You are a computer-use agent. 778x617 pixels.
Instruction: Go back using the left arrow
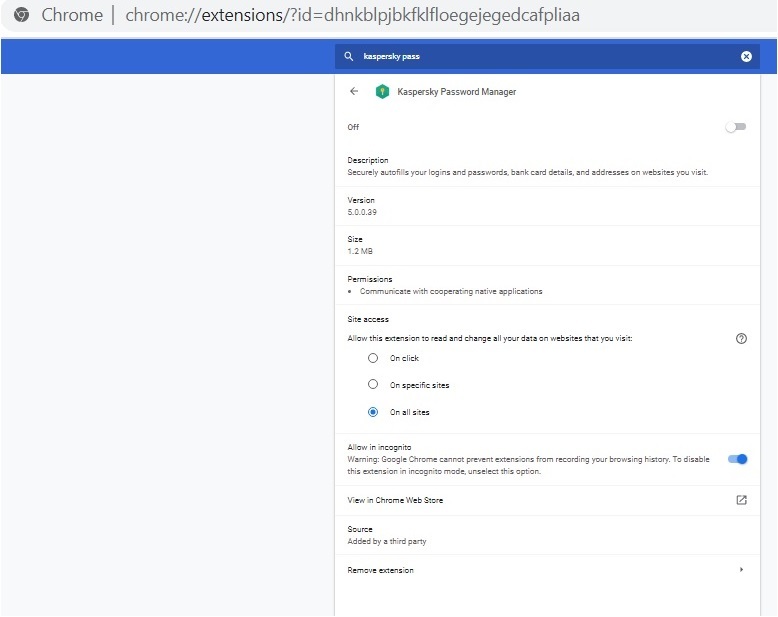tap(354, 91)
